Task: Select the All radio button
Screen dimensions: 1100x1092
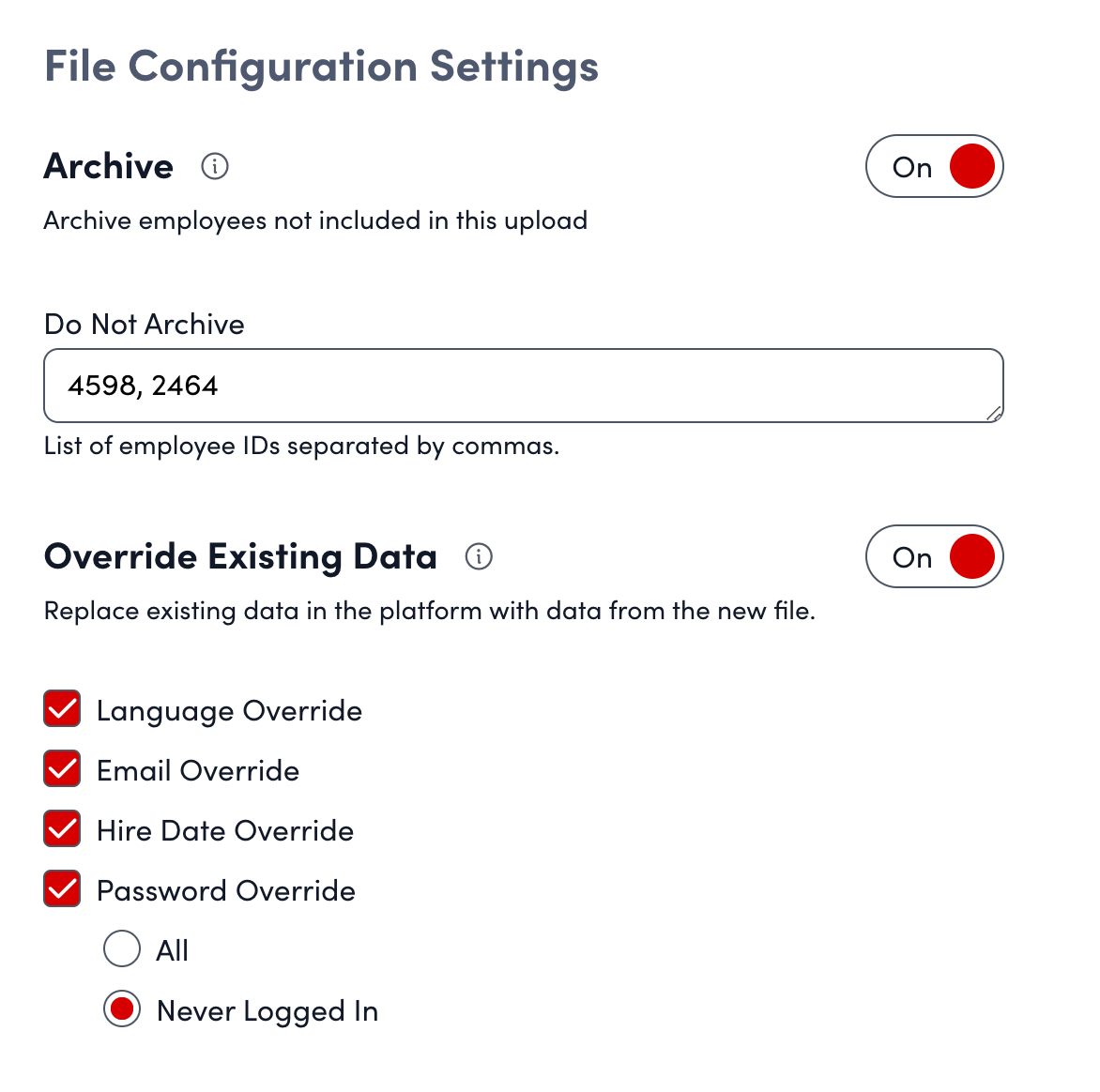Action: [x=121, y=949]
